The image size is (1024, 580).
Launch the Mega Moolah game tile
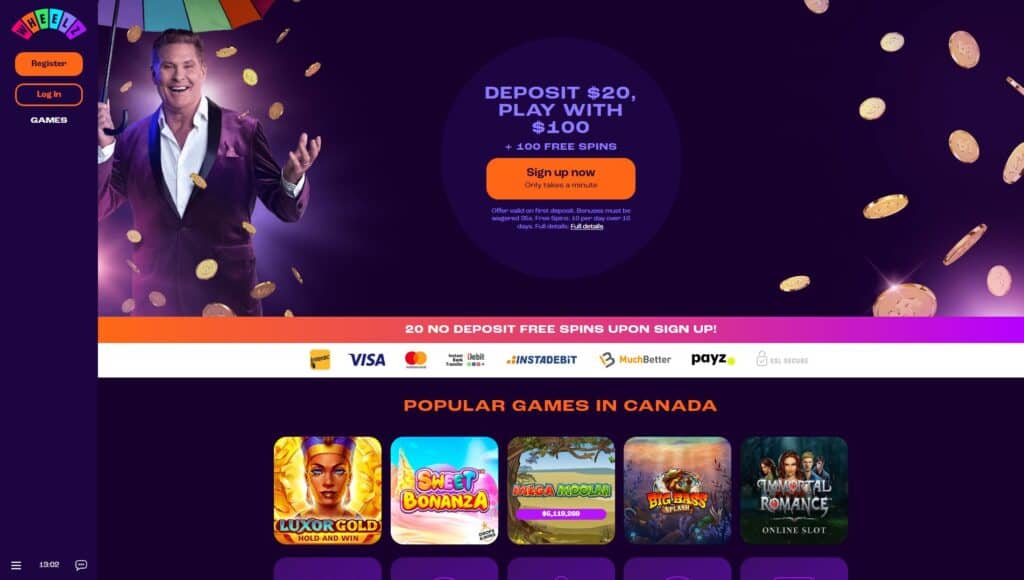pos(561,491)
